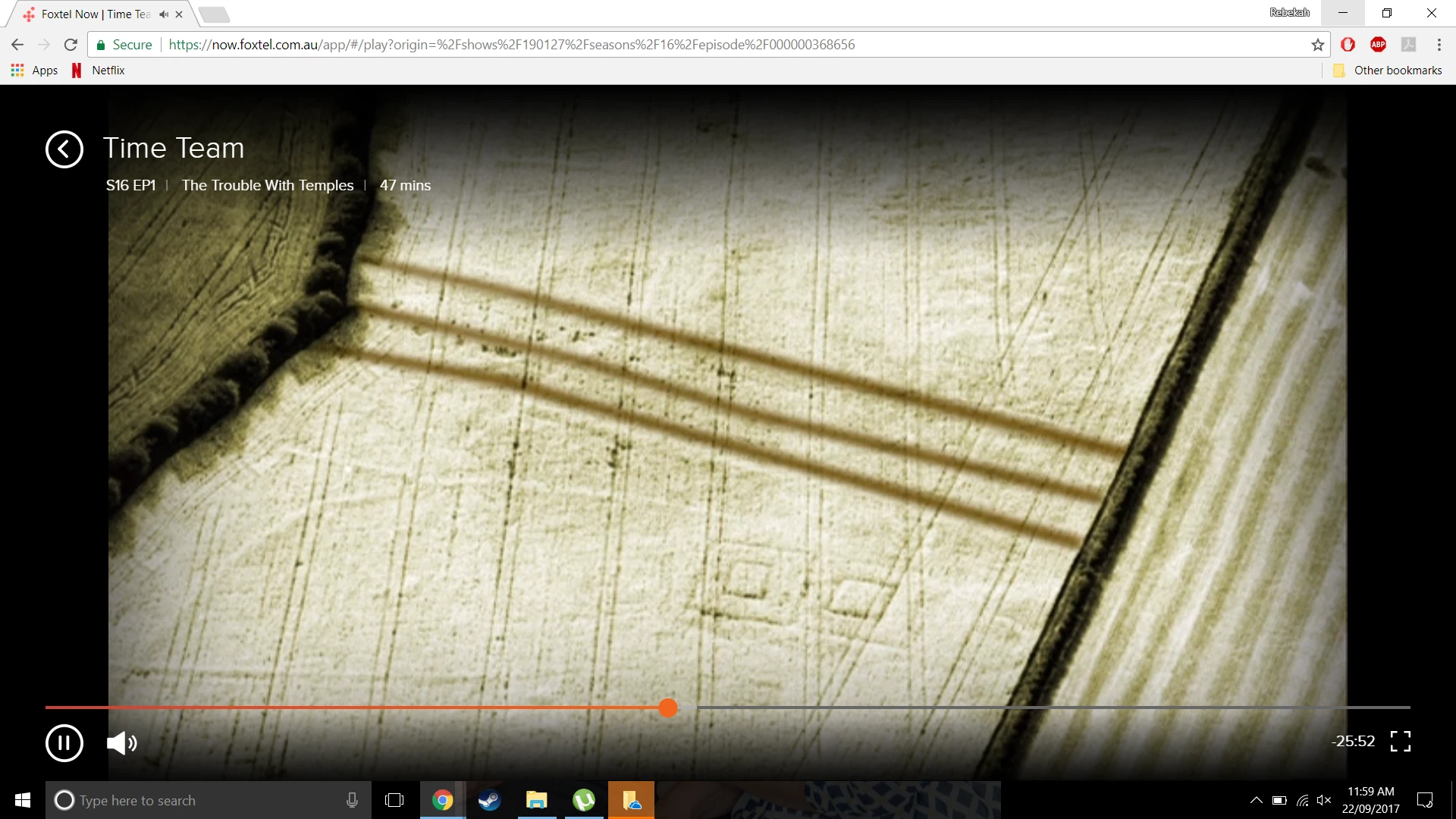
Task: Close the Foxtel Now tab
Action: pos(179,14)
